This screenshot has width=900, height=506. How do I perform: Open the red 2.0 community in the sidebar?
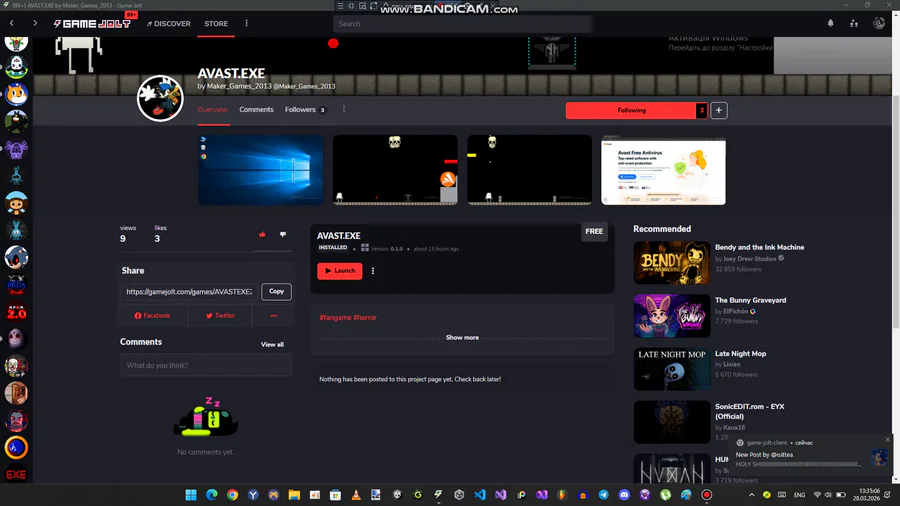[16, 312]
